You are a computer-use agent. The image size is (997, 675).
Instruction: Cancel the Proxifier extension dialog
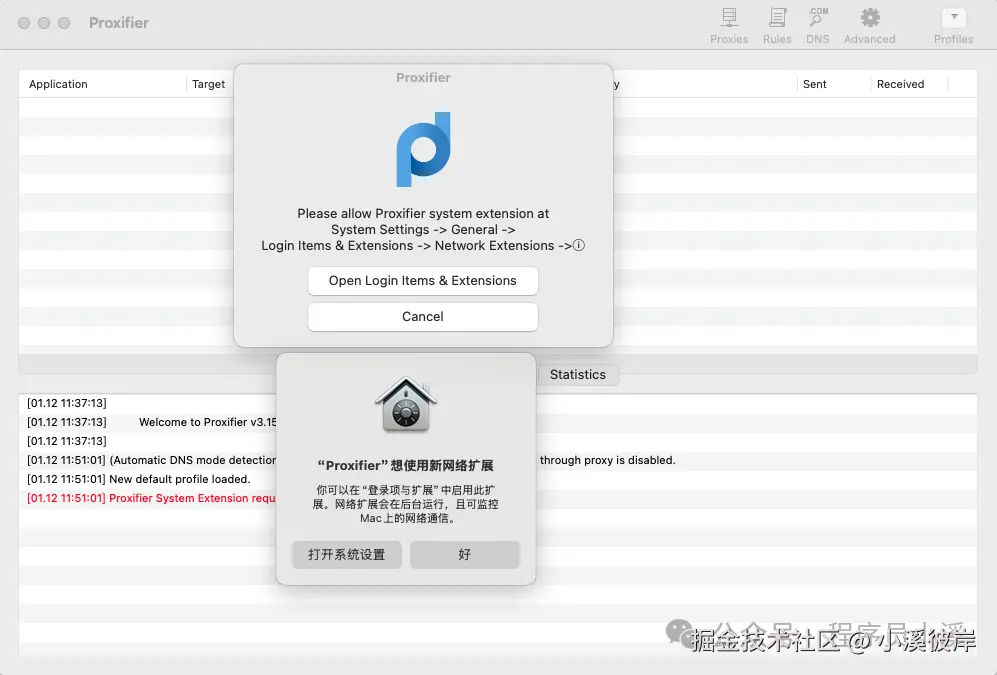click(x=423, y=317)
